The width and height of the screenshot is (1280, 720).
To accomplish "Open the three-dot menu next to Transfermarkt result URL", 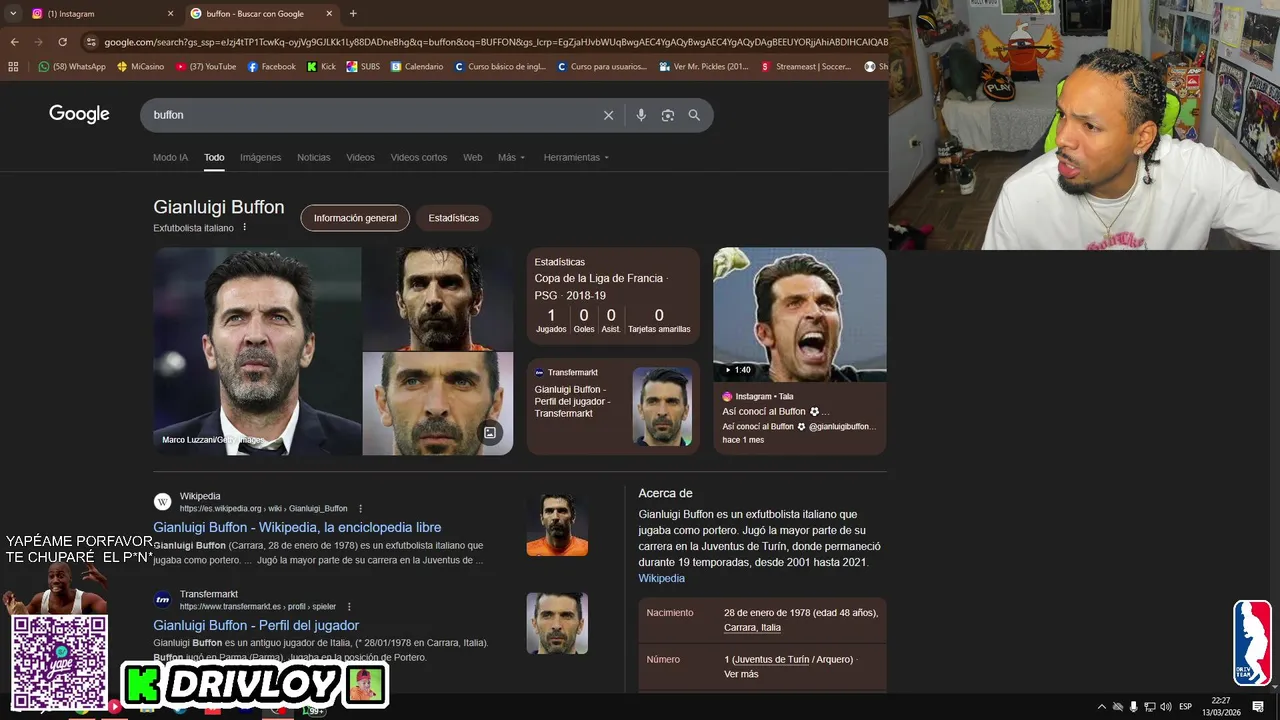I will [349, 606].
